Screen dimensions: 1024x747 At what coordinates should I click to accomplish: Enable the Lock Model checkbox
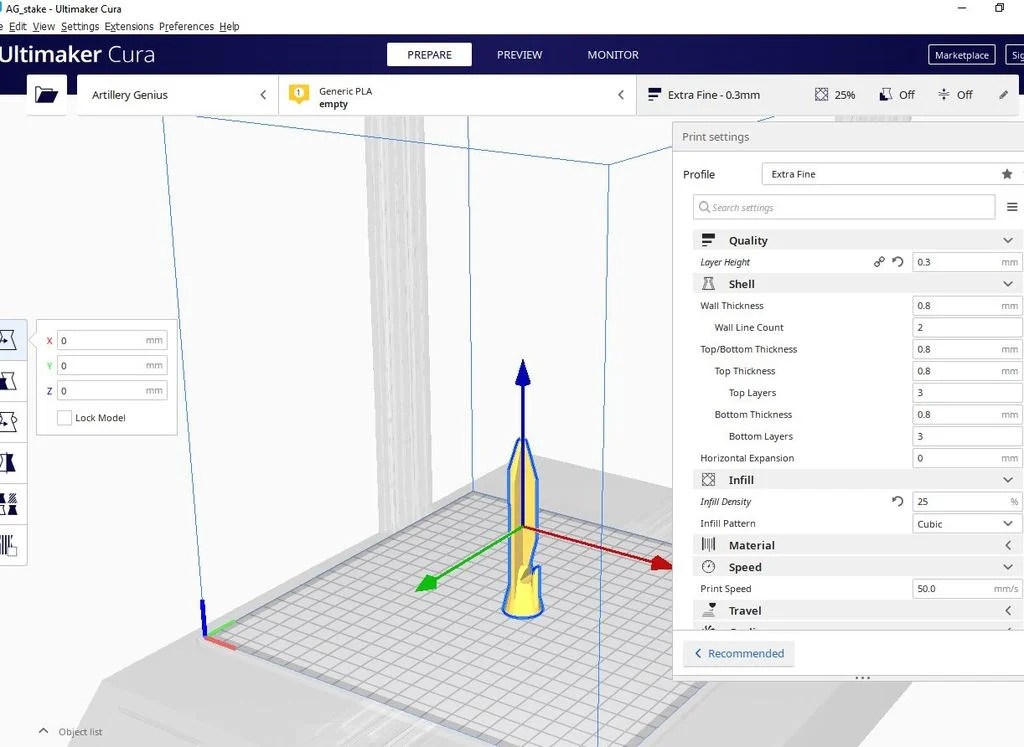pyautogui.click(x=64, y=418)
